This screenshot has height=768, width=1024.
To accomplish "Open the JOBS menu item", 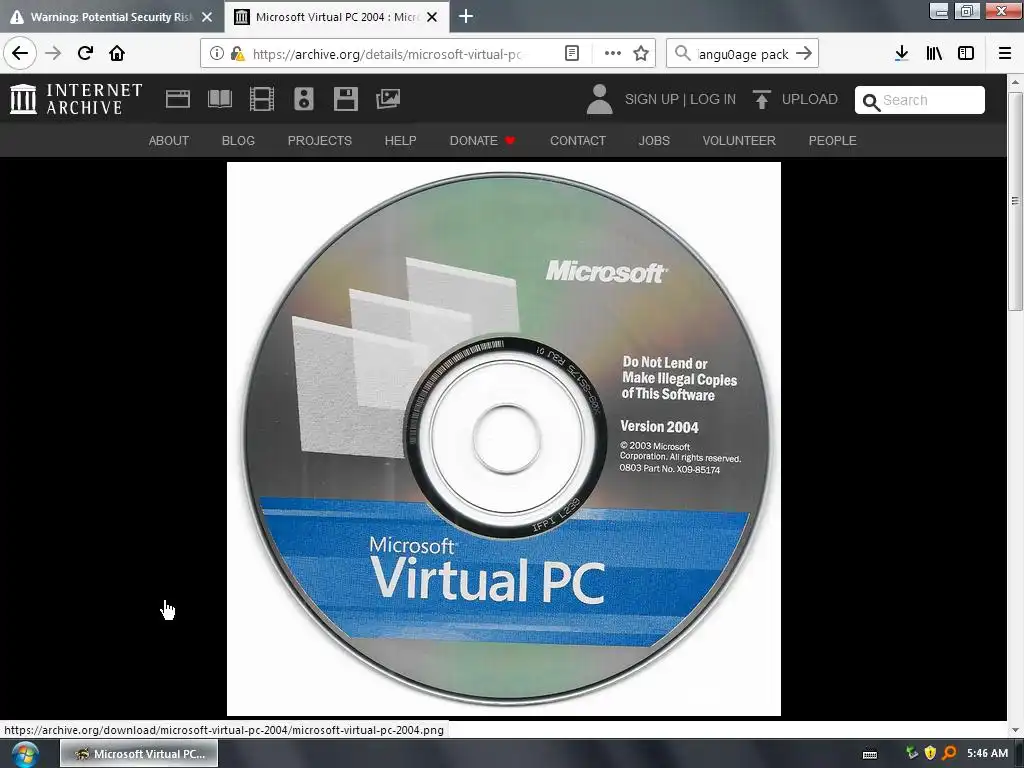I will [654, 140].
